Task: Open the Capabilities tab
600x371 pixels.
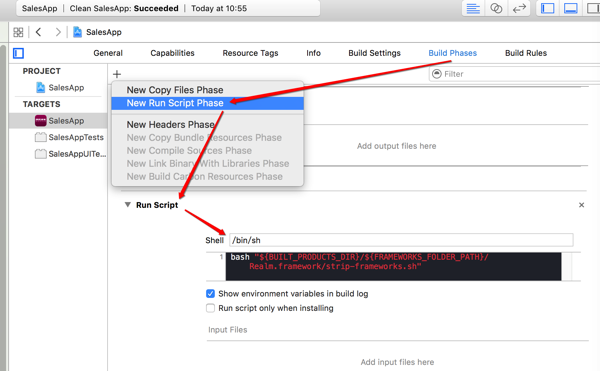Action: [x=172, y=53]
